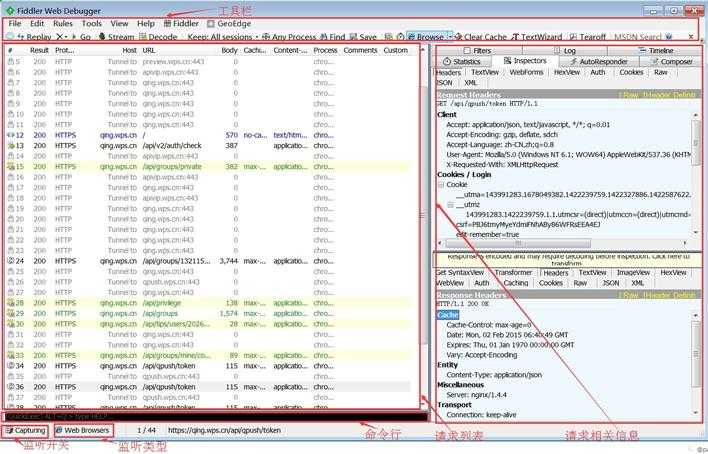Click the Fiddler menu item with icon

click(x=181, y=23)
